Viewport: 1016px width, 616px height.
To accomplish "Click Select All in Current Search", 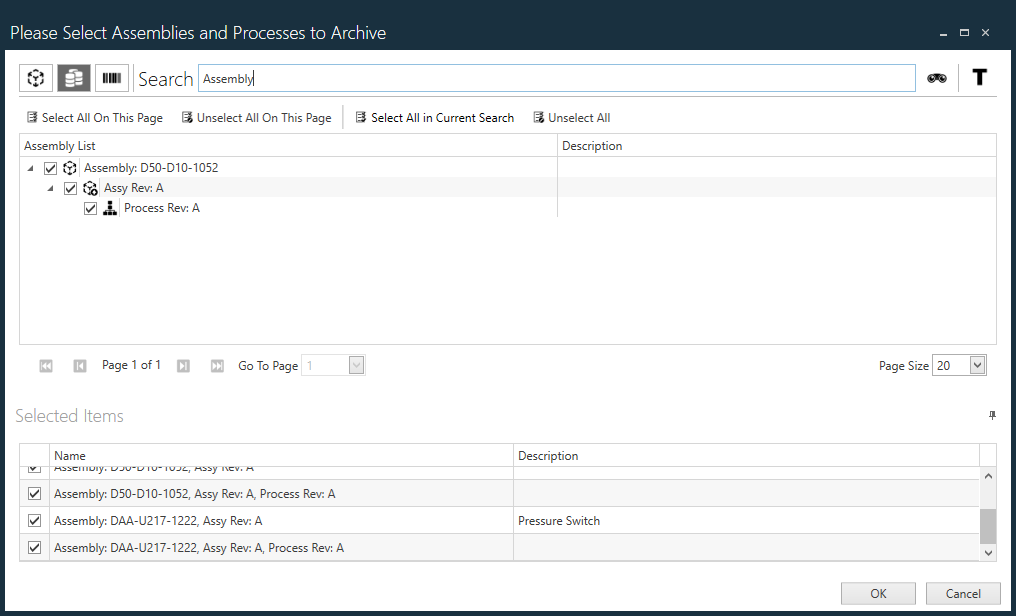I will [x=434, y=117].
